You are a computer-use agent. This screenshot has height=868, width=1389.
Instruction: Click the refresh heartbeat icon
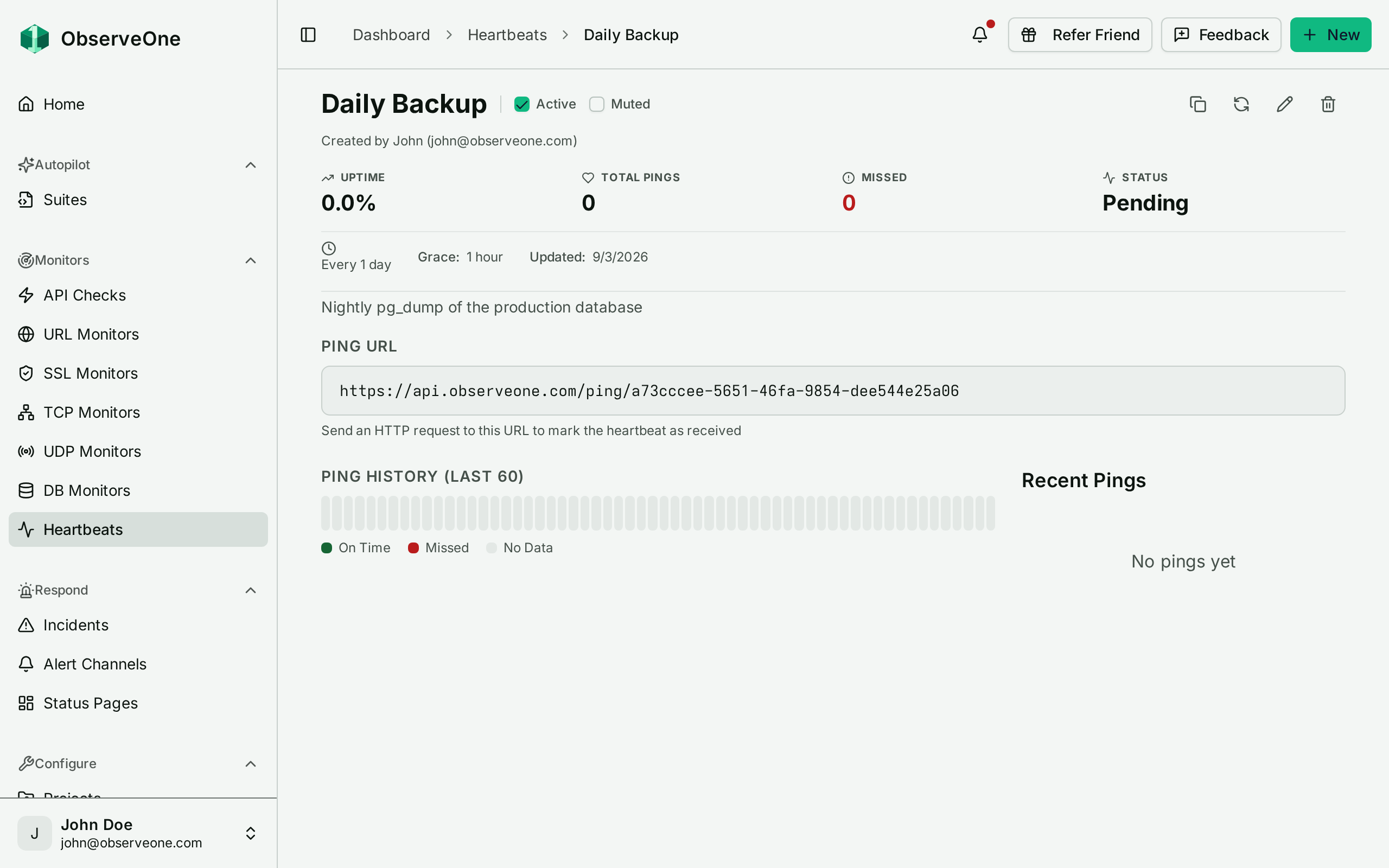(x=1241, y=104)
